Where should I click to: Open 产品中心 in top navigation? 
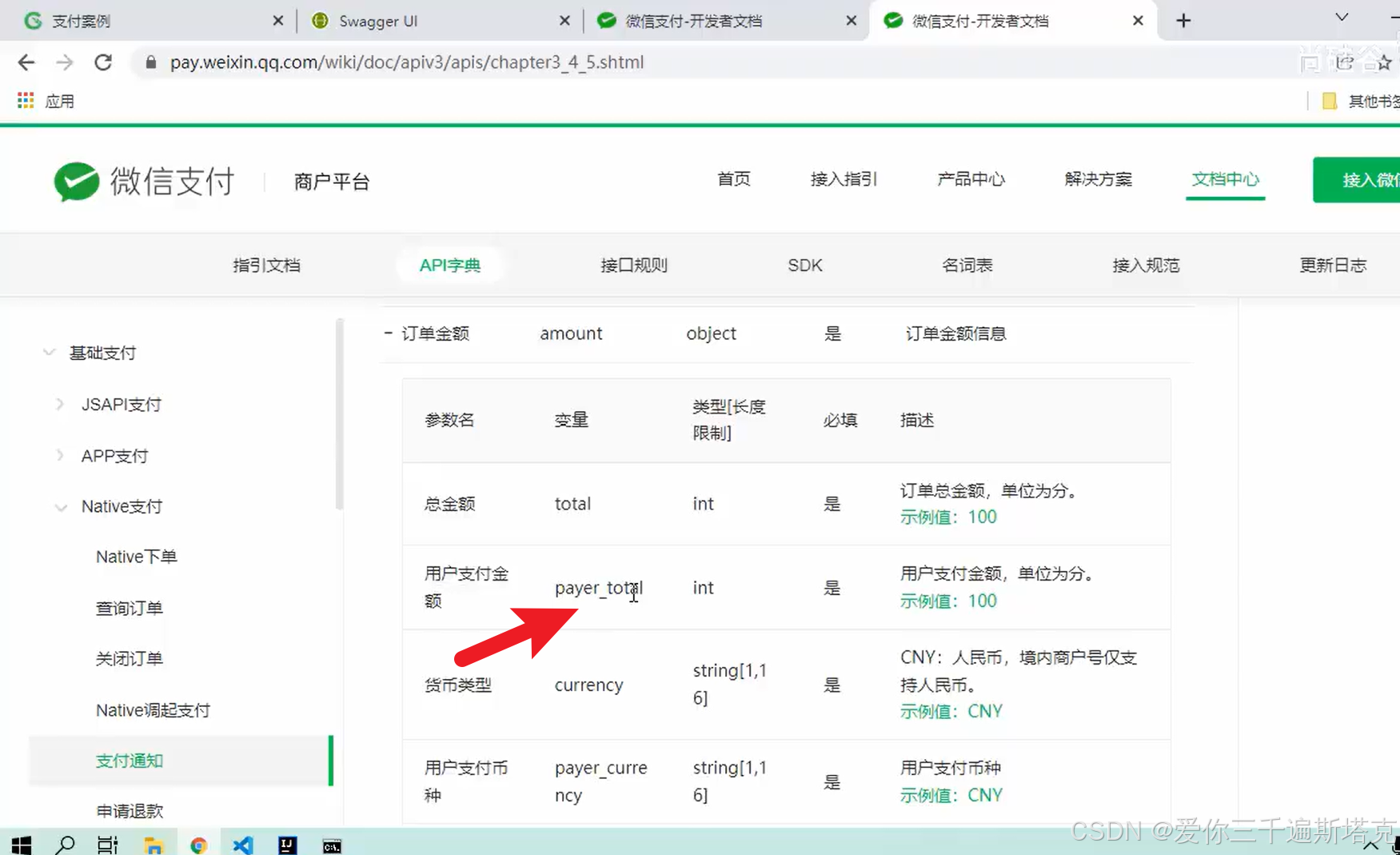(x=971, y=179)
